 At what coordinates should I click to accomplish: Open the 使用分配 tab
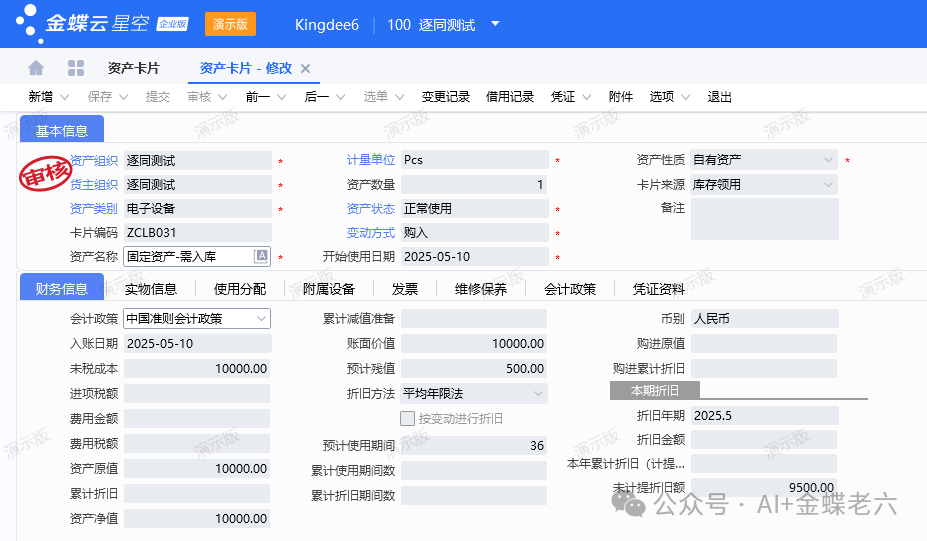tap(240, 289)
